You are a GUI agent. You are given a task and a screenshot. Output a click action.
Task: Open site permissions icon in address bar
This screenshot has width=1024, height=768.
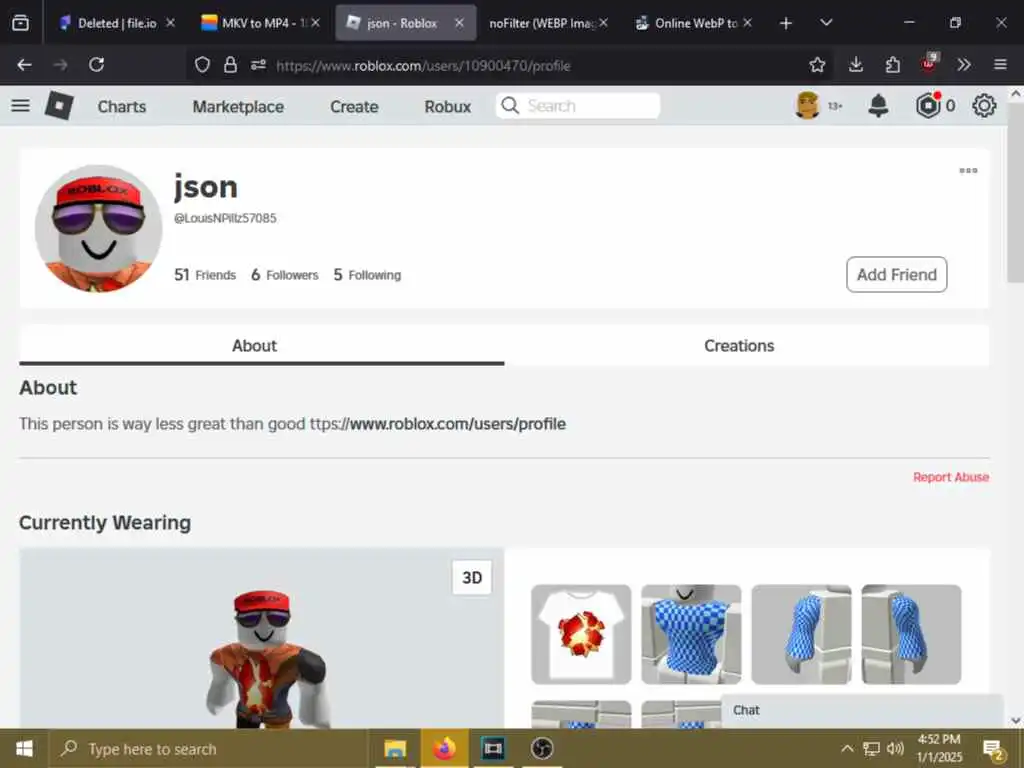[258, 65]
